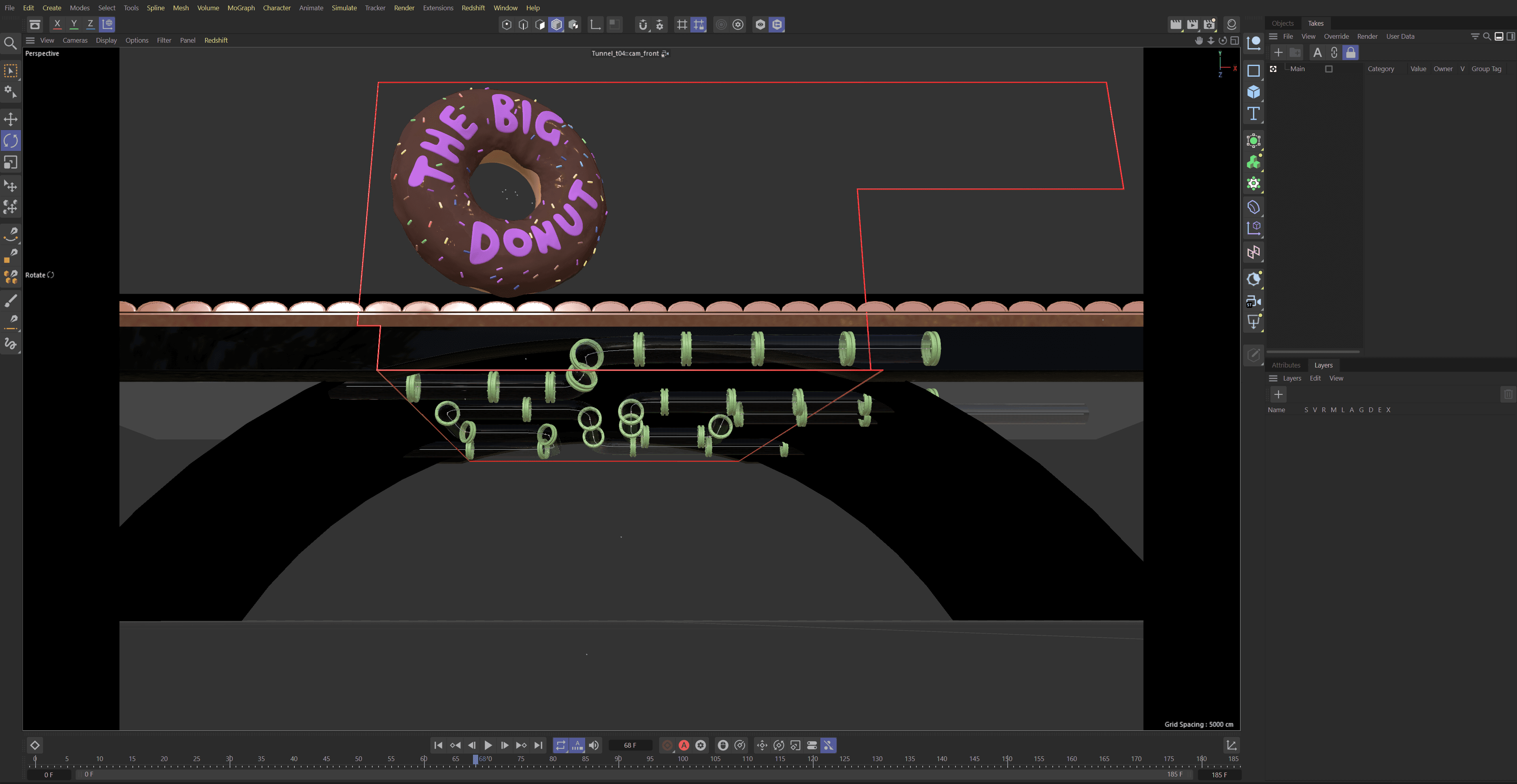Screen dimensions: 1517x784
Task: Select the Move tool in left toolbar
Action: [x=11, y=119]
